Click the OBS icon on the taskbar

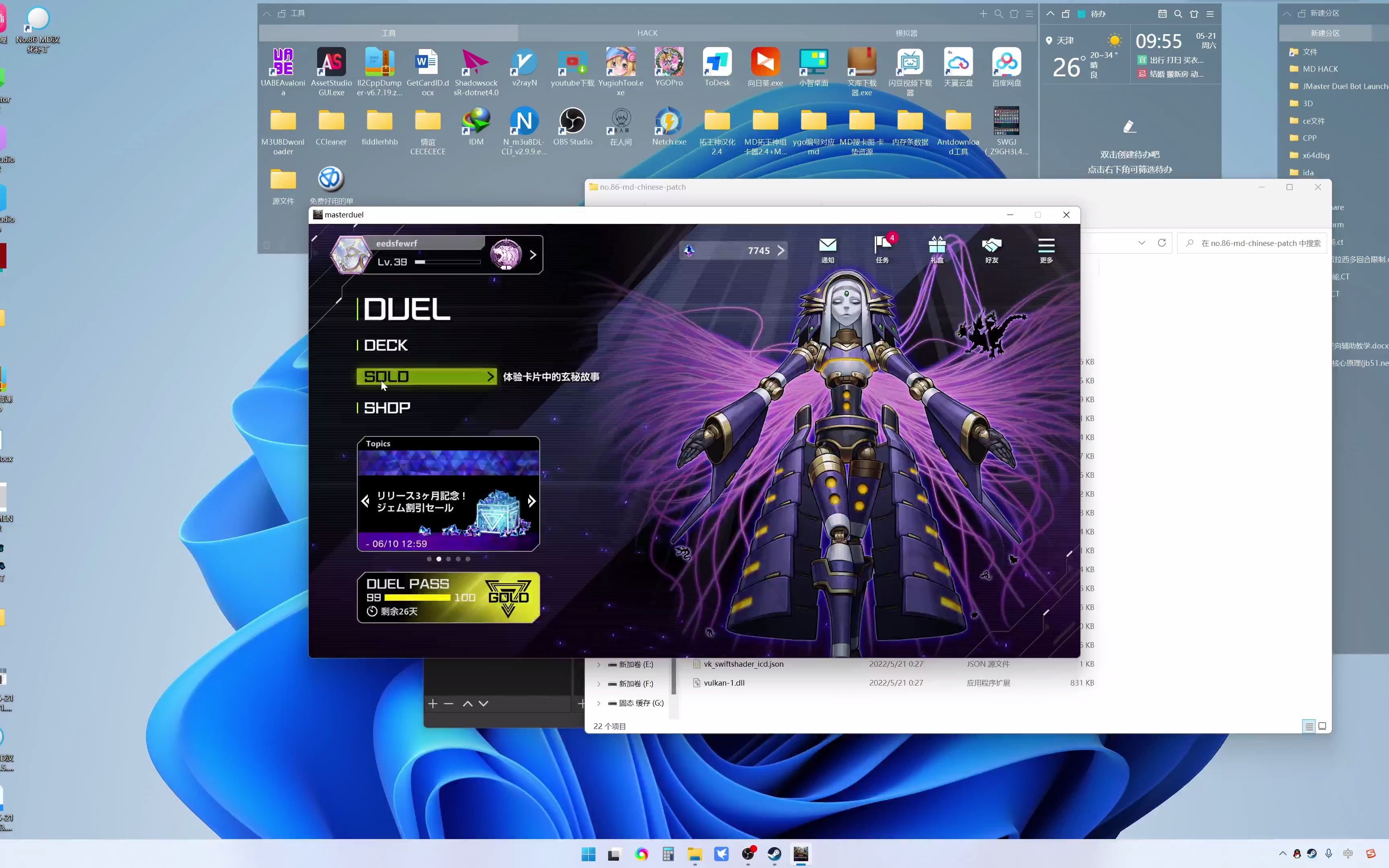[748, 854]
